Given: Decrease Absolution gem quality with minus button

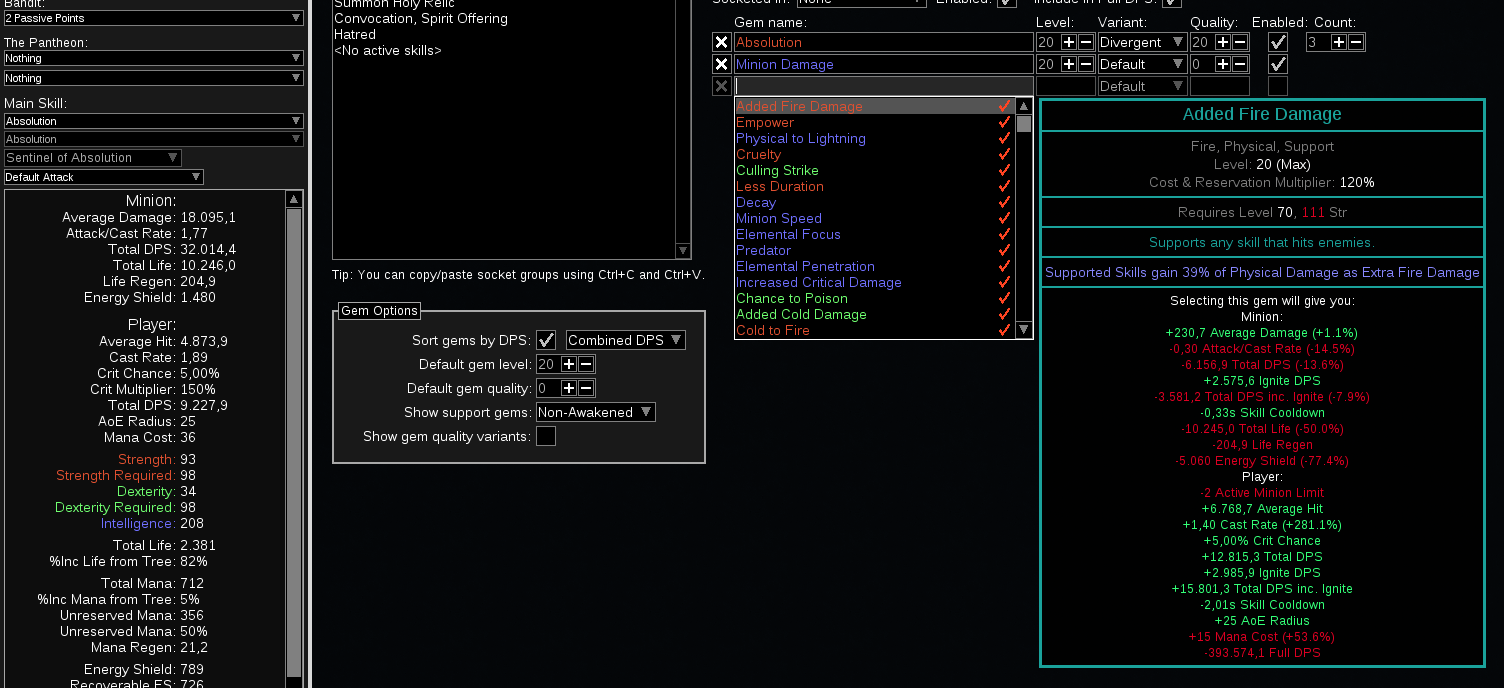Looking at the screenshot, I should (1240, 42).
